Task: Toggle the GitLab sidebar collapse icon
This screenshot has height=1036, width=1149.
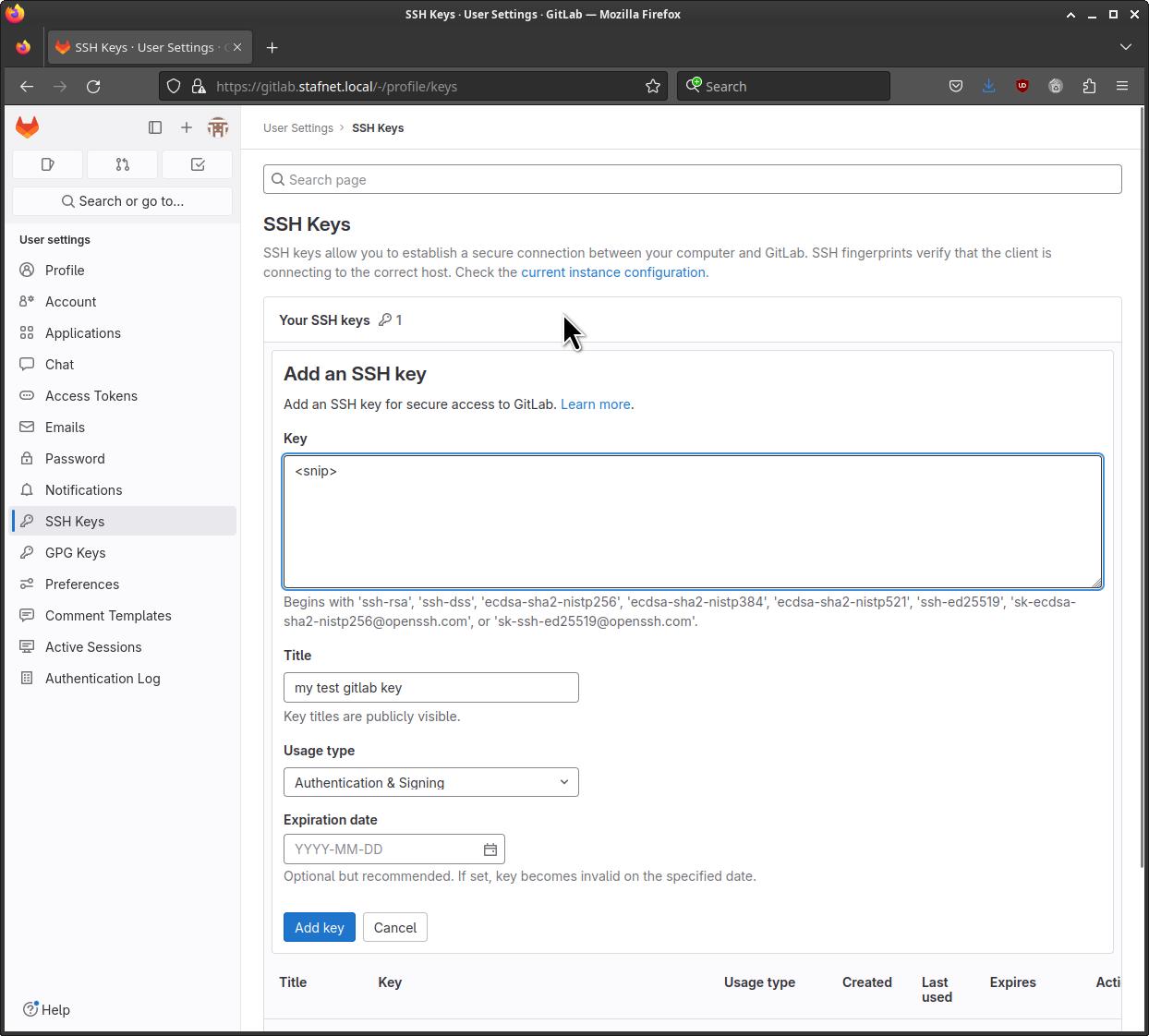Action: click(x=155, y=127)
